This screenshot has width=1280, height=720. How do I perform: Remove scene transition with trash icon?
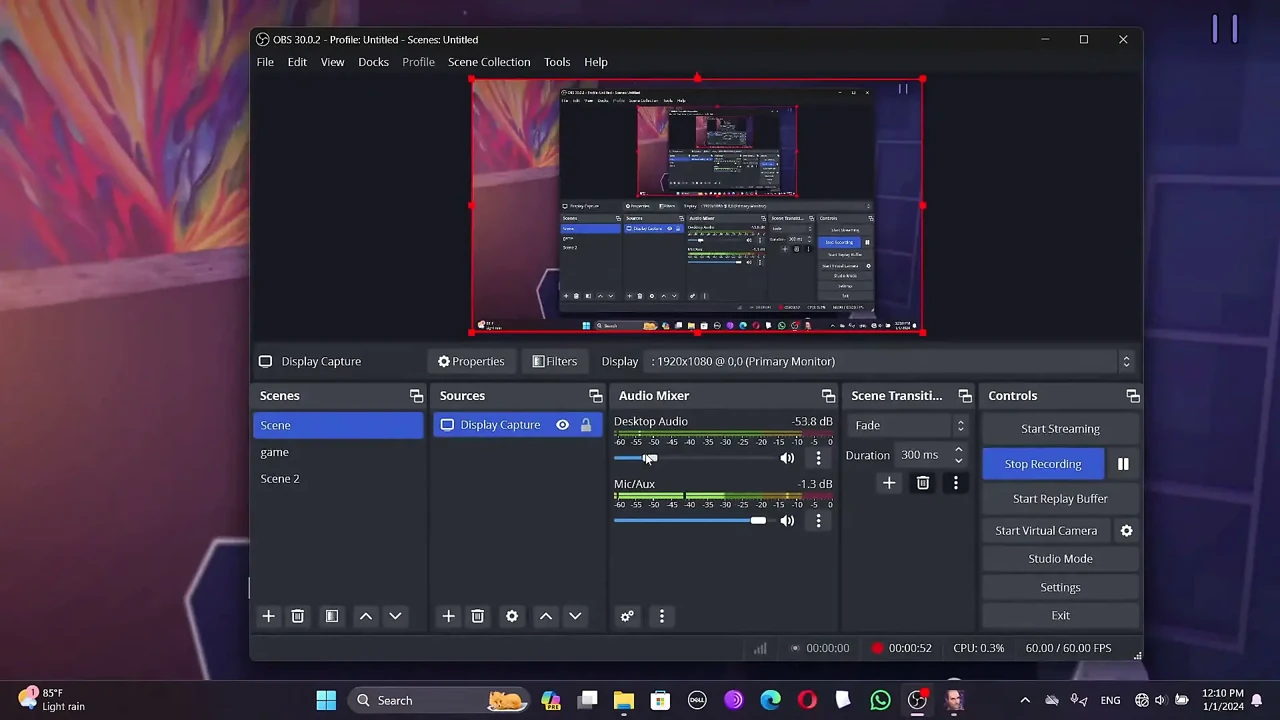(x=923, y=483)
